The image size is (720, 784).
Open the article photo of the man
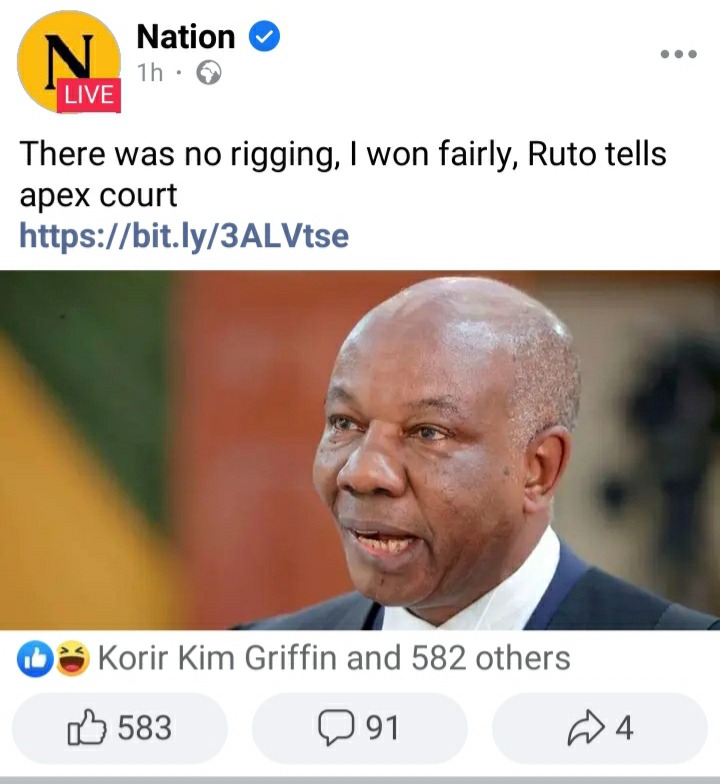[x=360, y=450]
